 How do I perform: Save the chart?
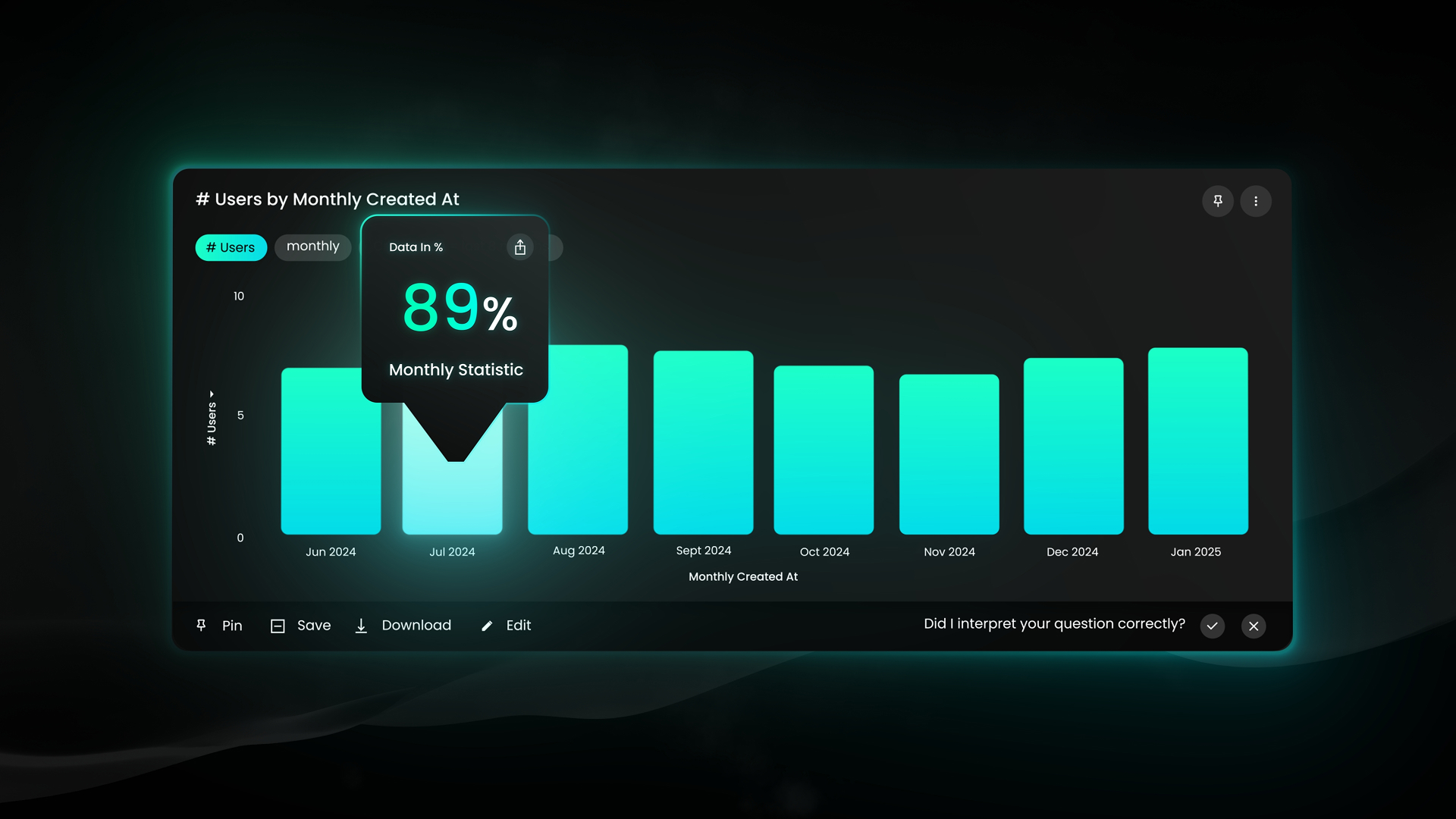300,626
